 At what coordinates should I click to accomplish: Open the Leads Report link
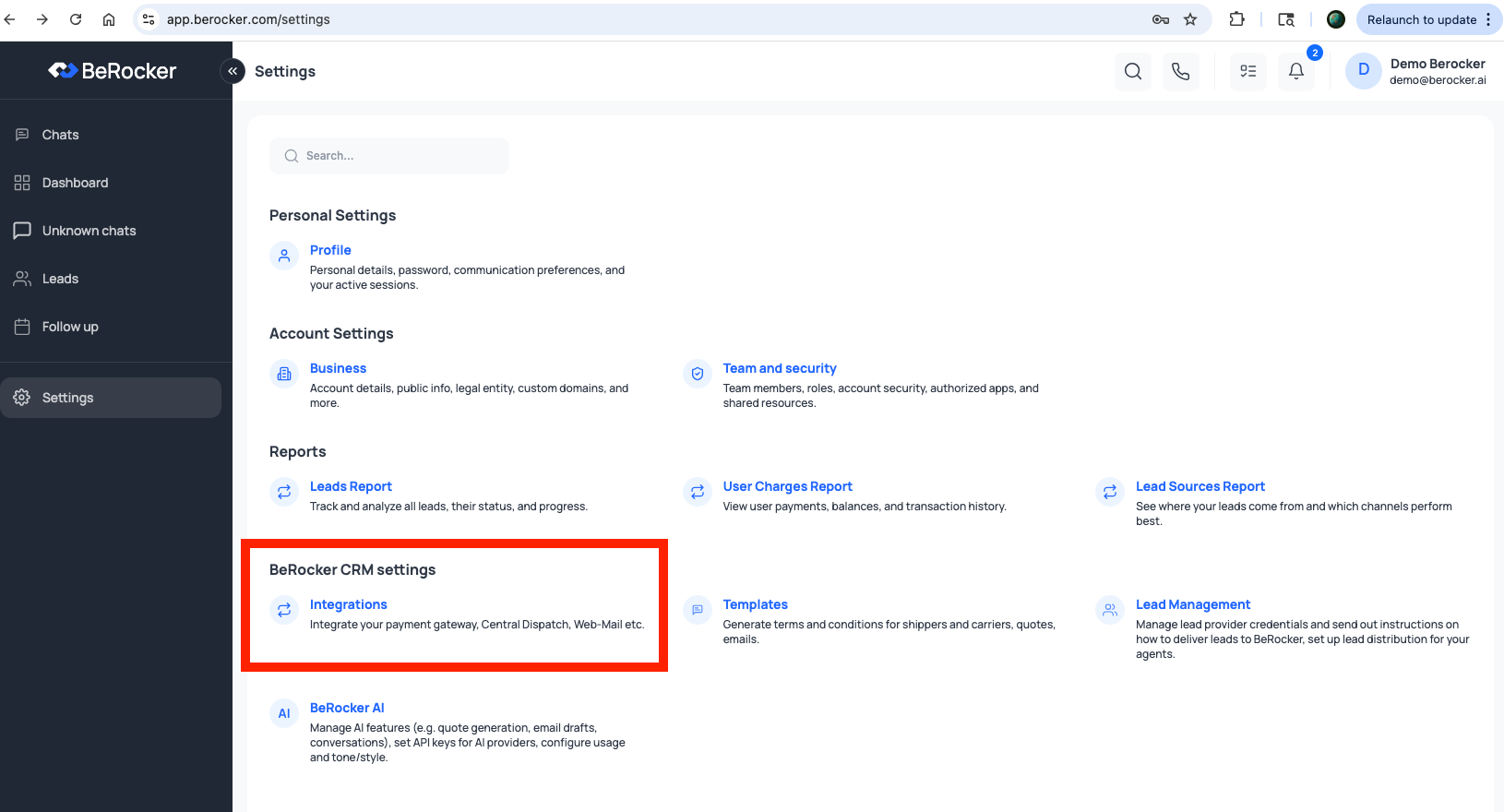tap(351, 486)
